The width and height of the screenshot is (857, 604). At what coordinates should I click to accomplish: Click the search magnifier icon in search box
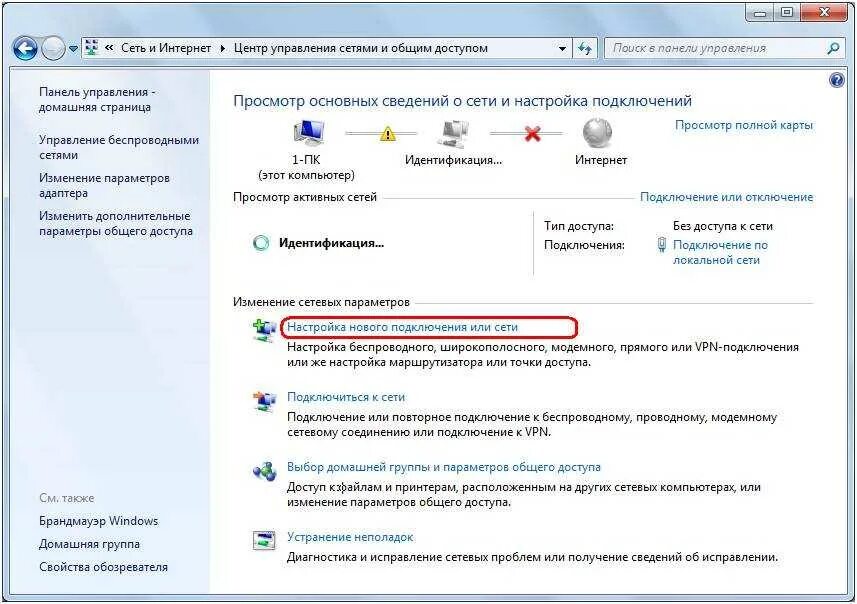tap(833, 49)
